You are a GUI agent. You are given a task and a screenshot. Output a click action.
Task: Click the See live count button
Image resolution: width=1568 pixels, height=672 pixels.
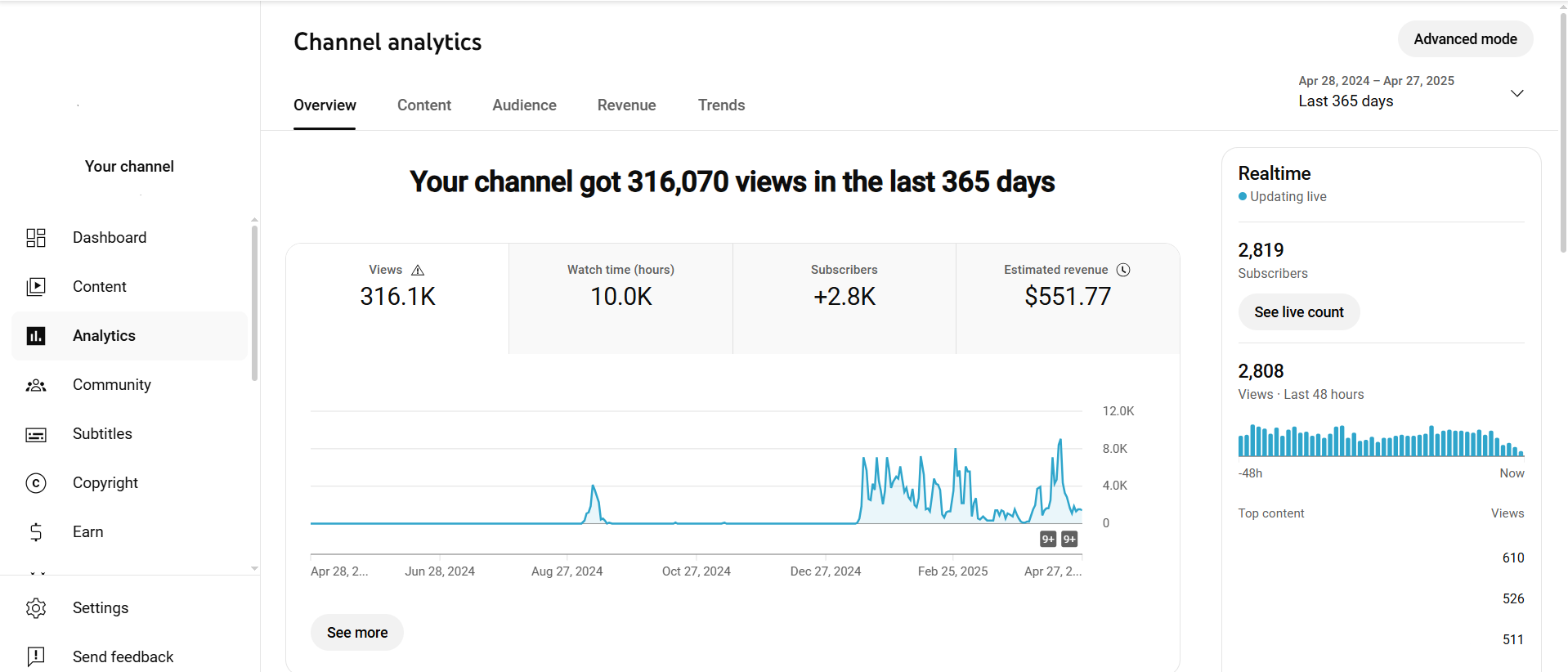click(1299, 312)
